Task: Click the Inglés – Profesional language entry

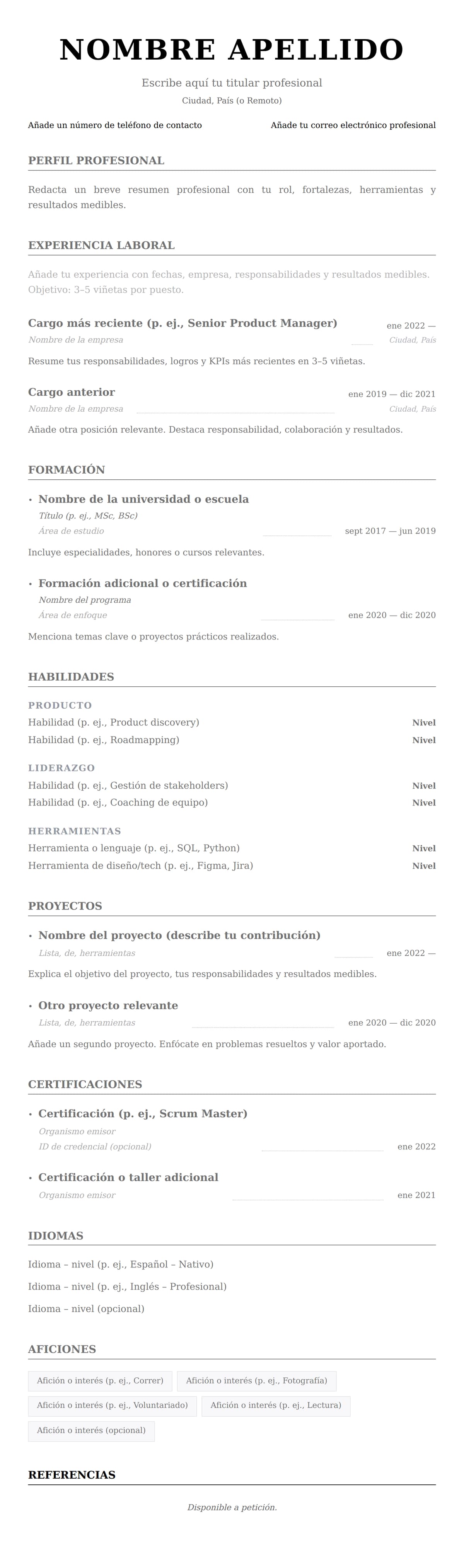Action: click(x=127, y=1286)
